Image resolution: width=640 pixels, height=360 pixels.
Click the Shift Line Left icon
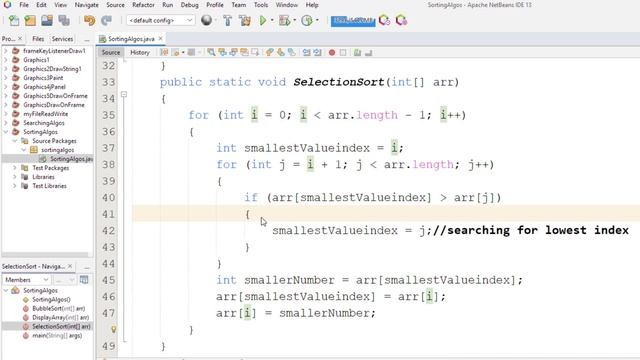click(306, 53)
